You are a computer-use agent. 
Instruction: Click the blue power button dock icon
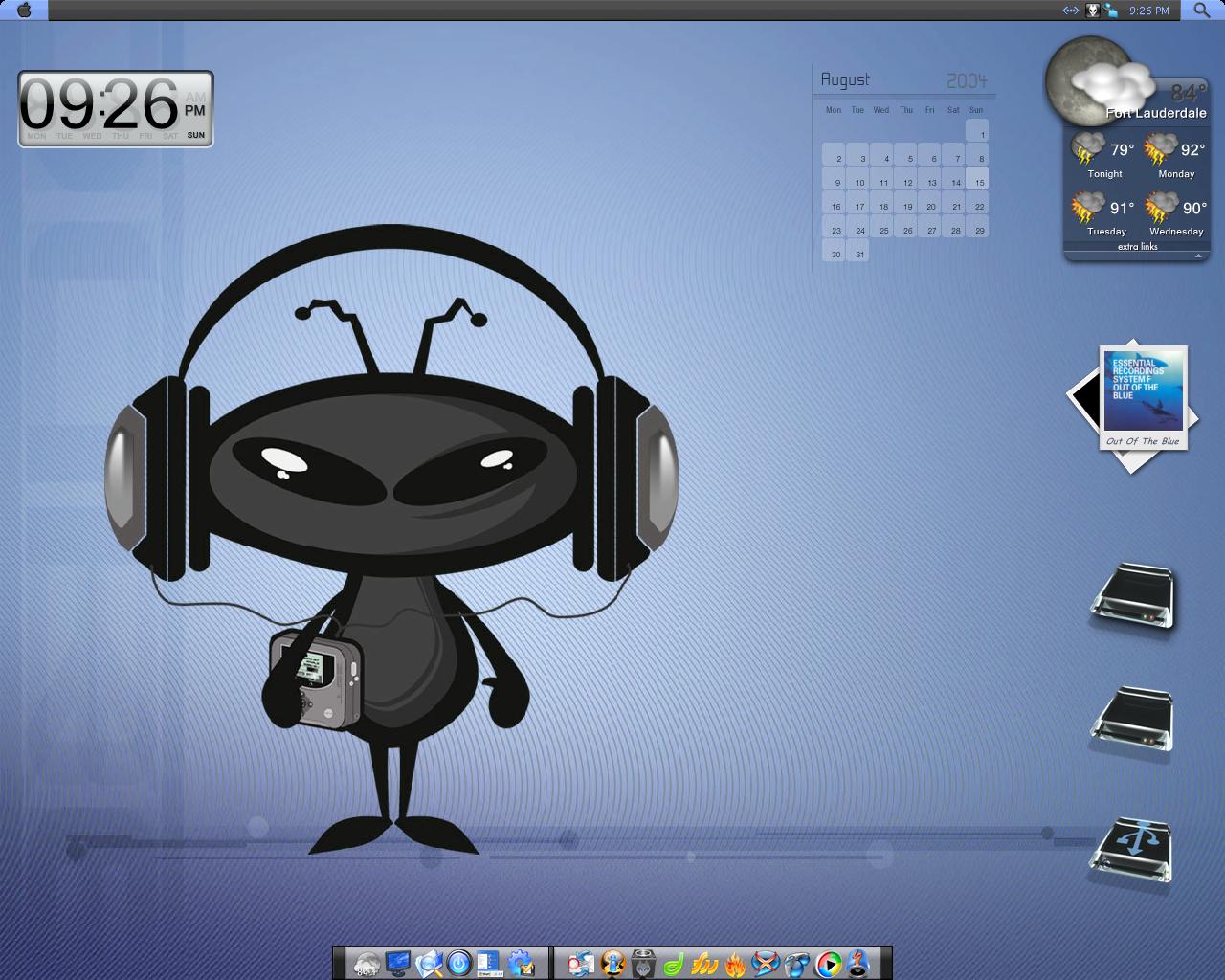459,963
